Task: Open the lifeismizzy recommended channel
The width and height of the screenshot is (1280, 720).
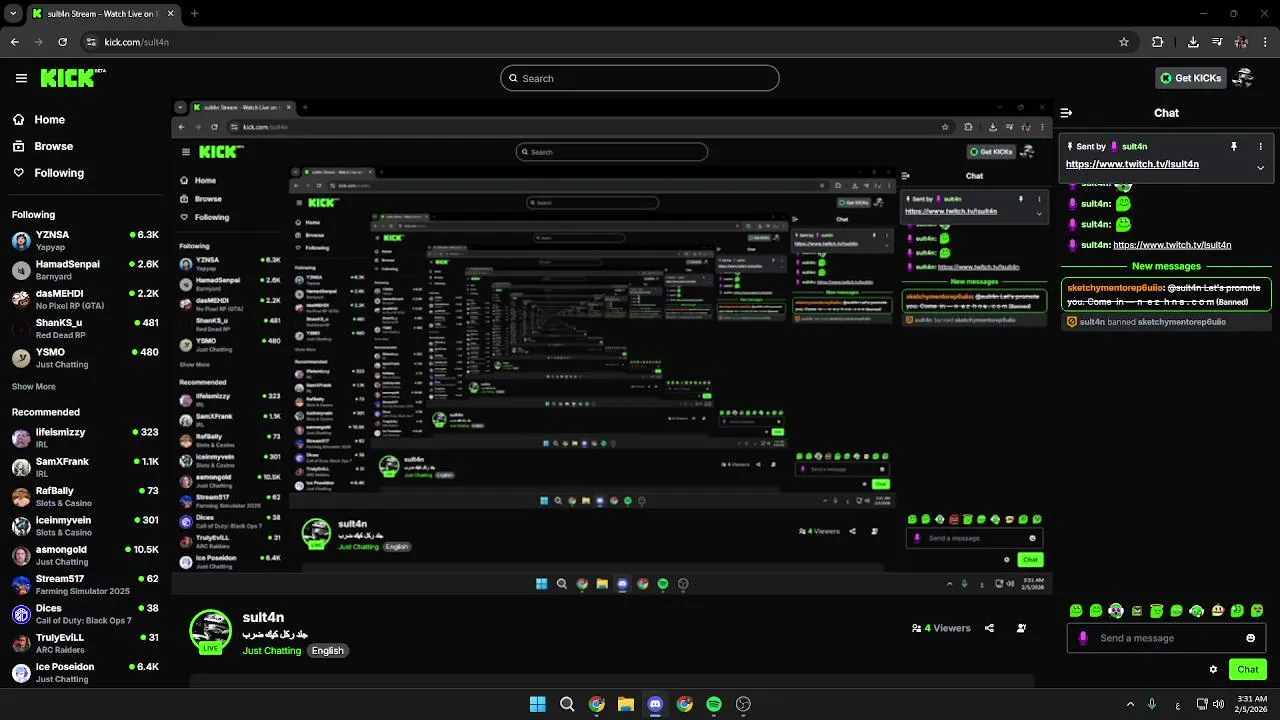Action: (x=85, y=438)
